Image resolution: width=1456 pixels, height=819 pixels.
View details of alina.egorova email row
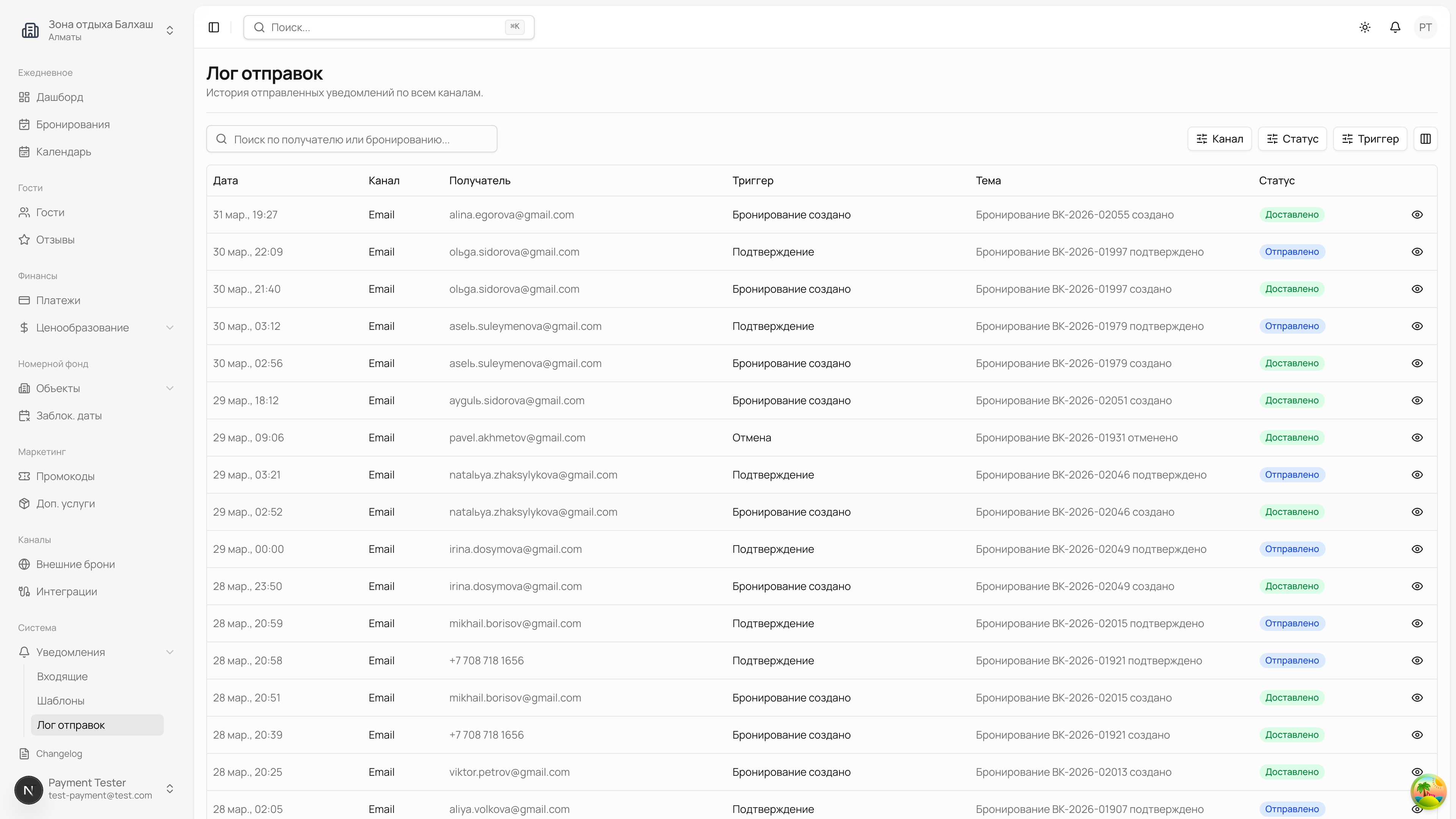[1417, 215]
